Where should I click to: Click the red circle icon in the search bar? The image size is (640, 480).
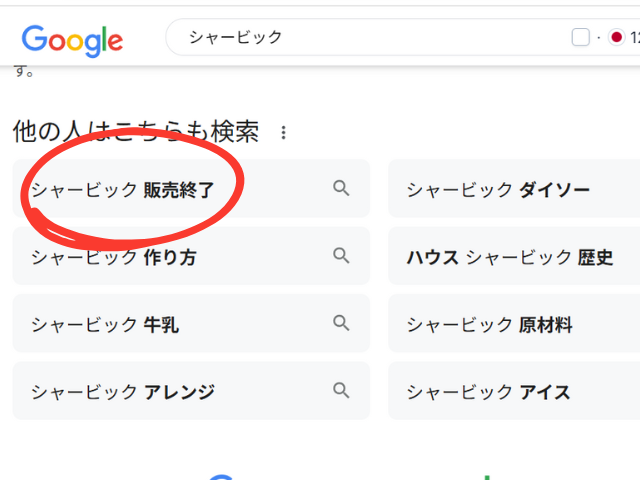coord(616,37)
